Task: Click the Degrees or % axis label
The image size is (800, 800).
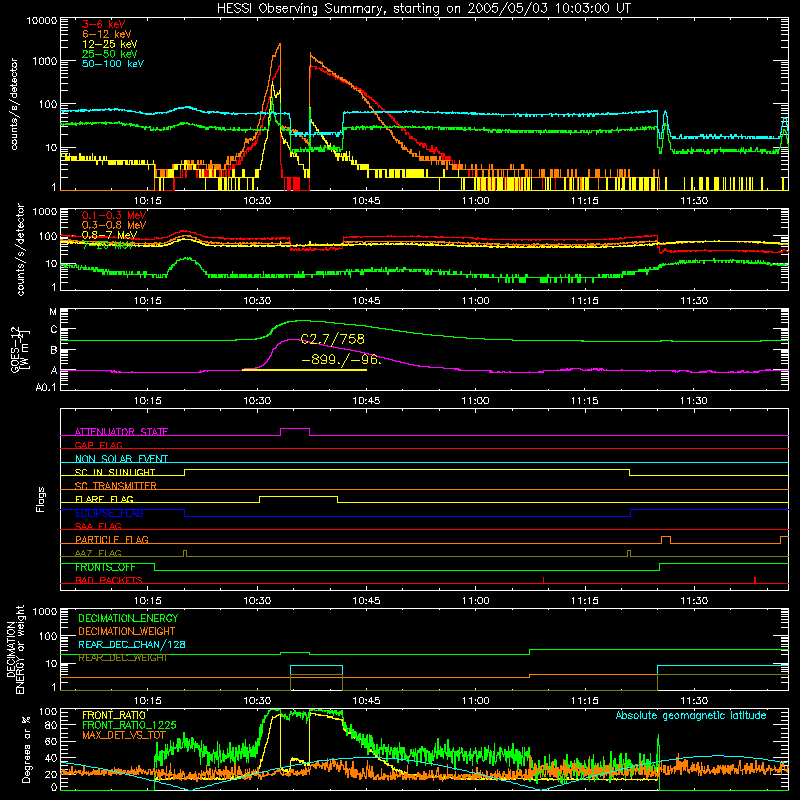Action: [x=26, y=750]
